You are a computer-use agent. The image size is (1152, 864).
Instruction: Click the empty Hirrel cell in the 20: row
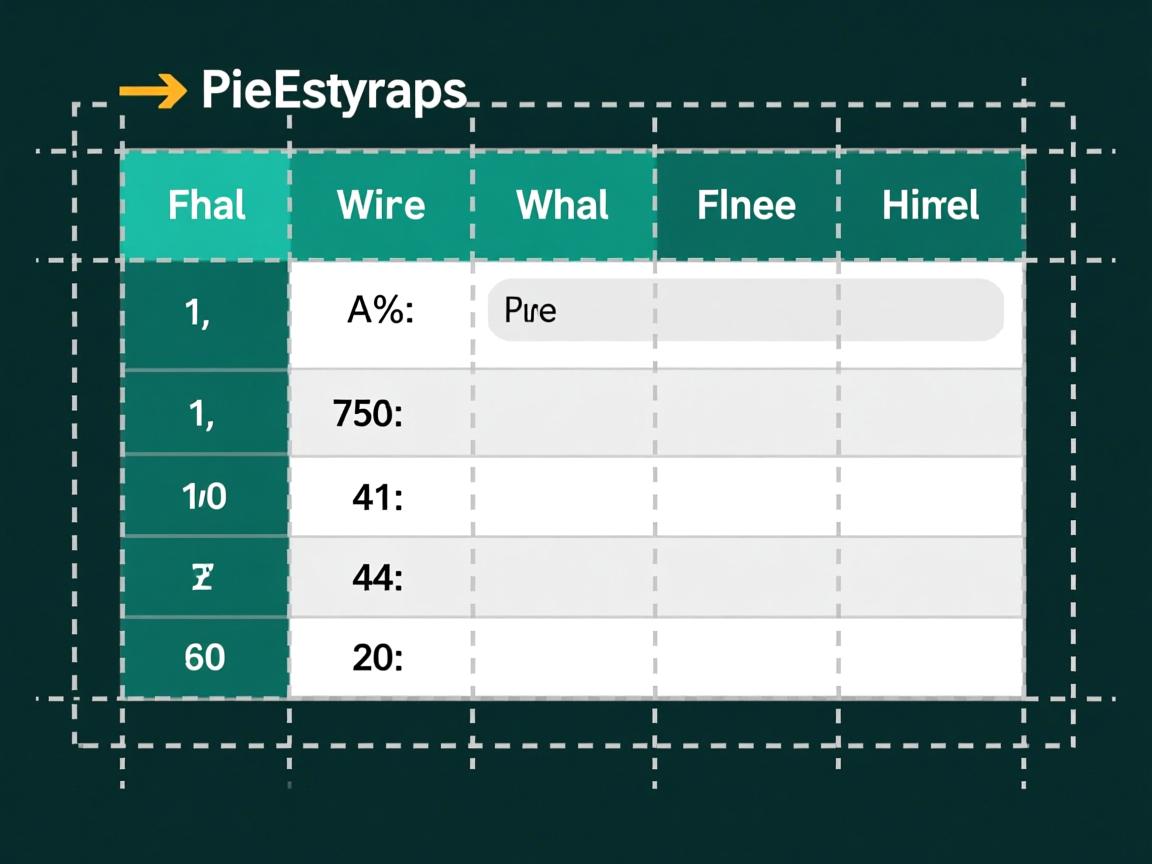point(930,657)
